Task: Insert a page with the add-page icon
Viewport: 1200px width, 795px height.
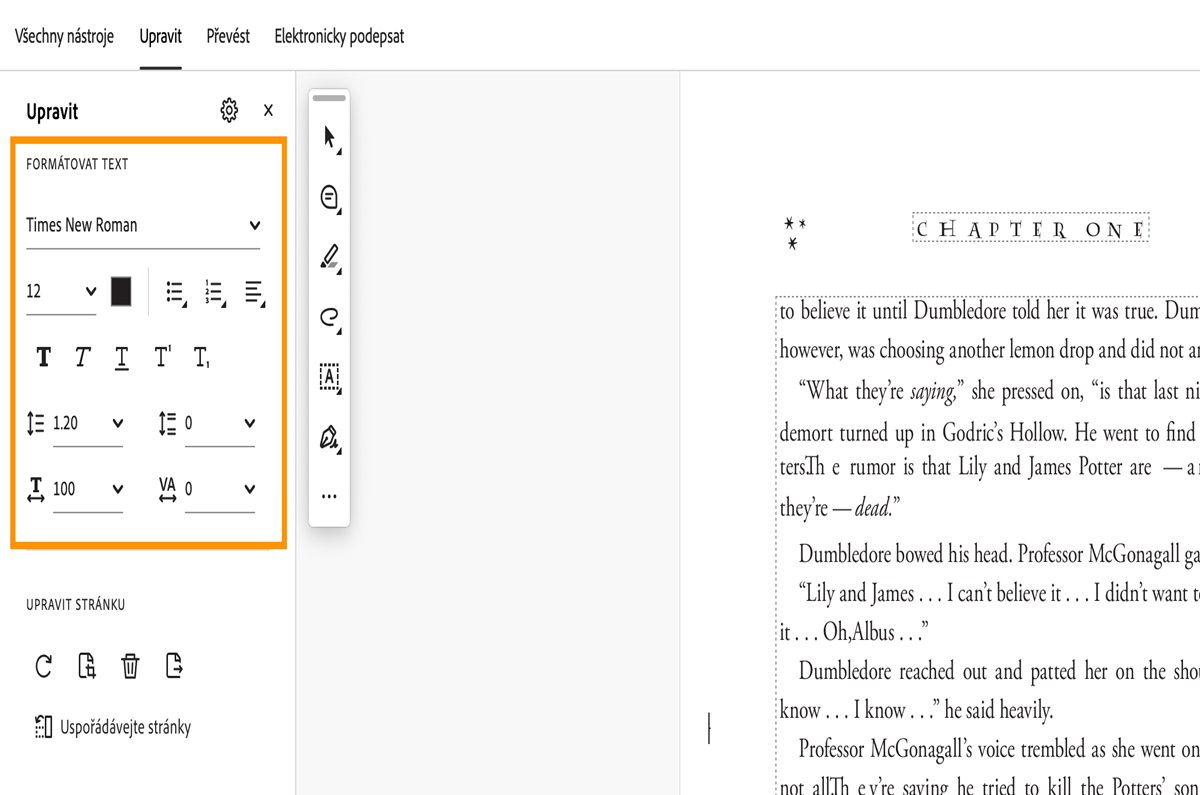Action: coord(87,666)
